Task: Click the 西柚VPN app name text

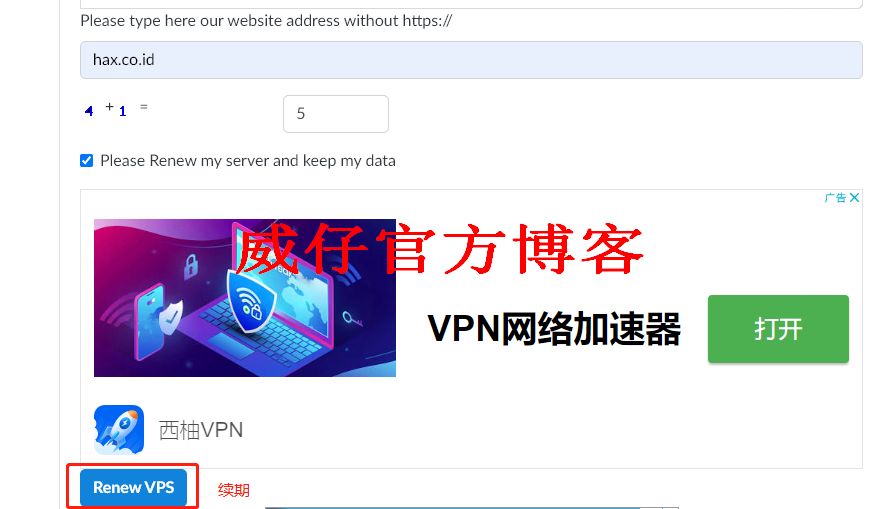Action: (x=201, y=430)
